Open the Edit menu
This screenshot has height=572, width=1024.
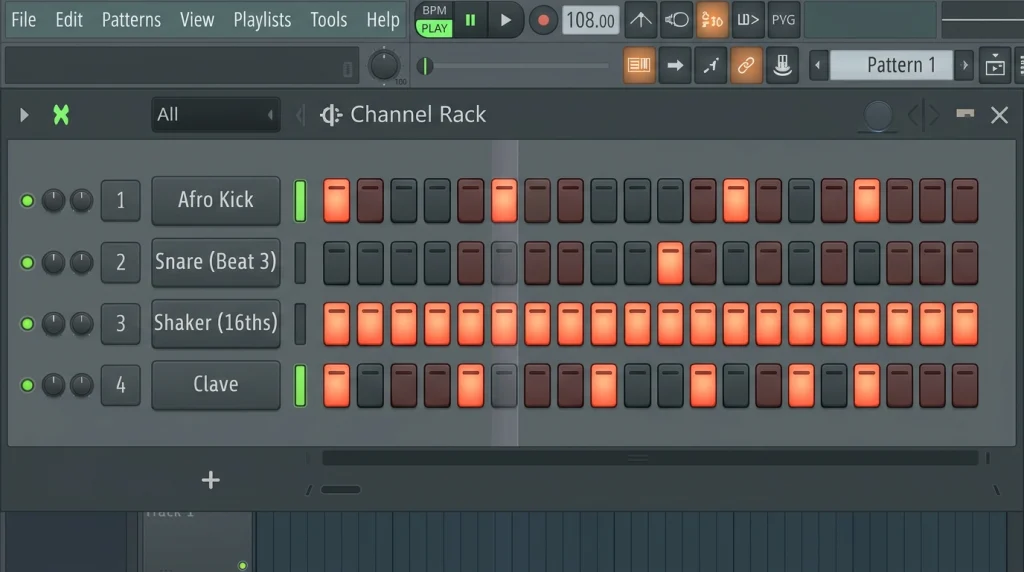point(69,20)
